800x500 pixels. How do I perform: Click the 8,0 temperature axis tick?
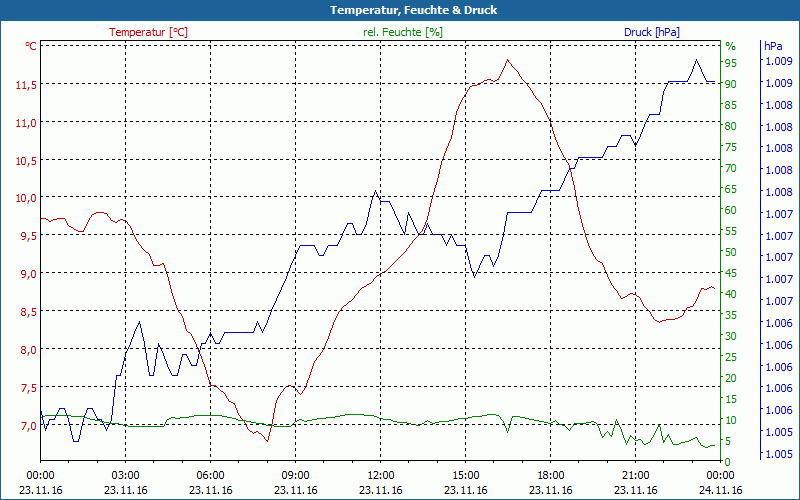pos(29,350)
